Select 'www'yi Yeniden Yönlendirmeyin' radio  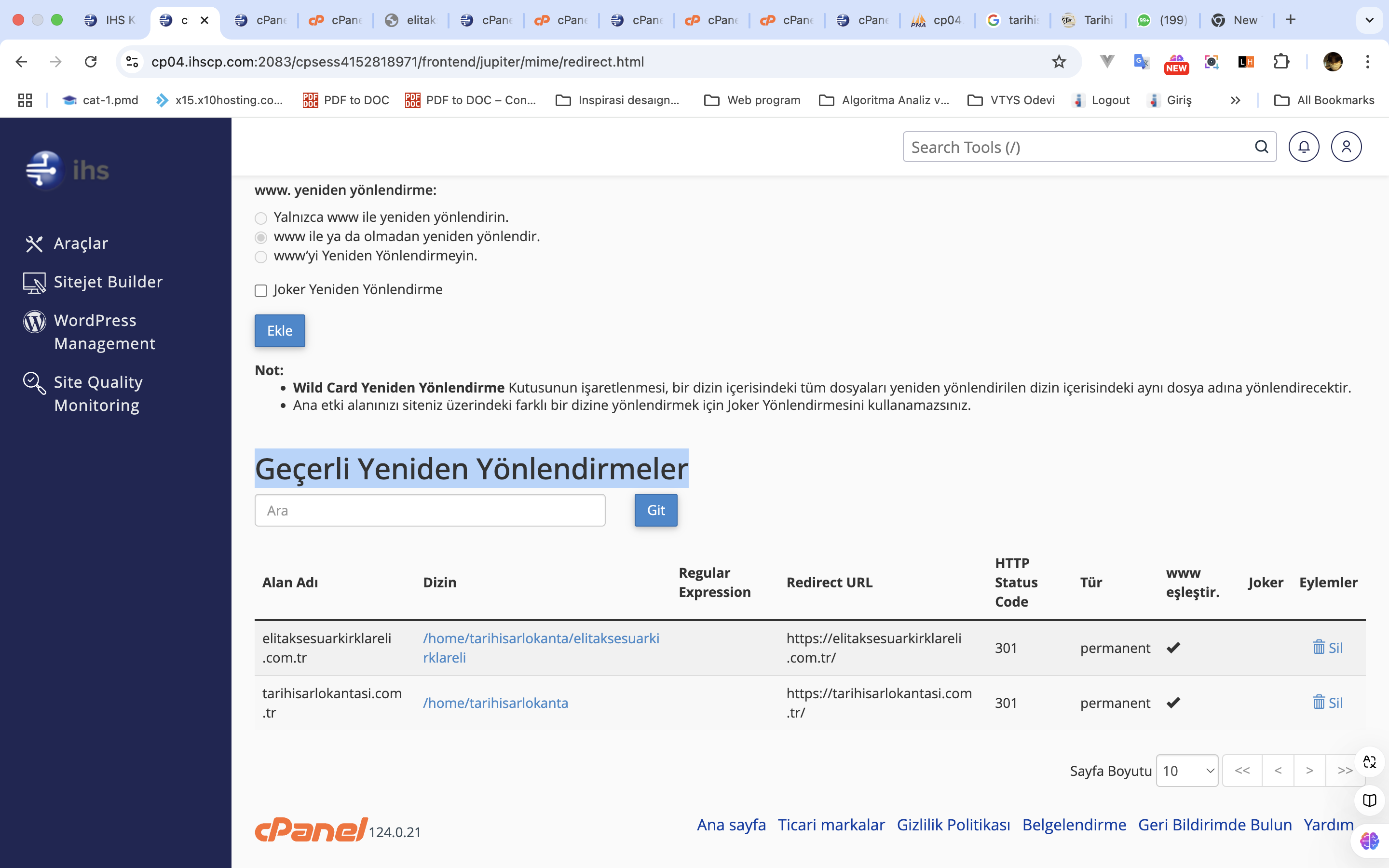[261, 257]
